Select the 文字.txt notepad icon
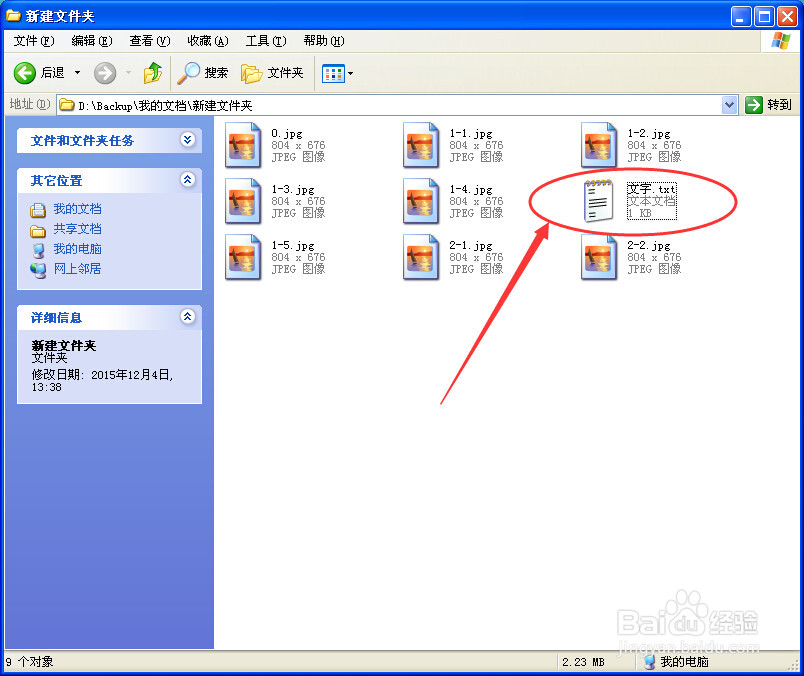Viewport: 804px width, 676px height. click(598, 201)
